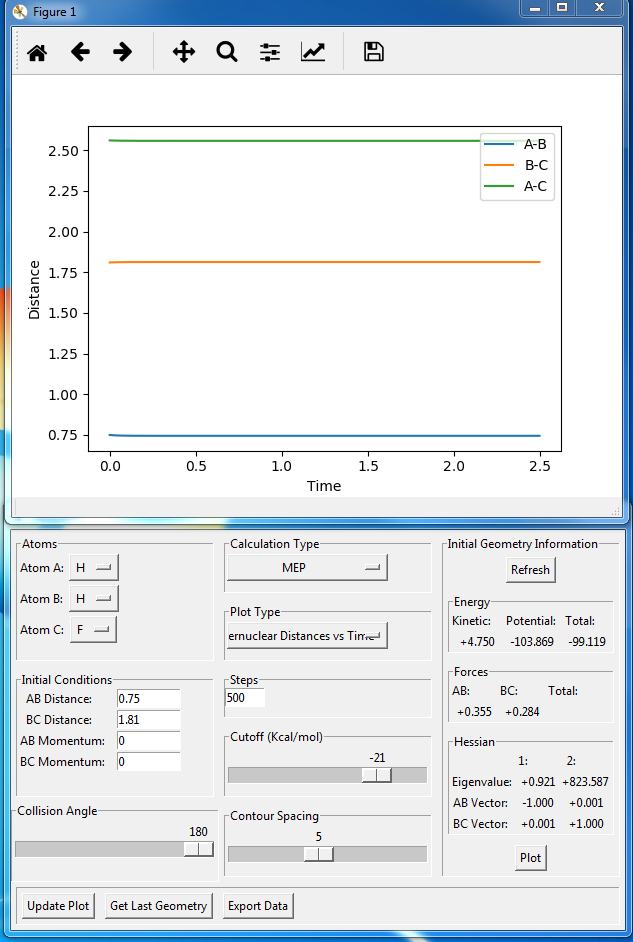The image size is (633, 942).
Task: Click the Update Plot button
Action: tap(58, 906)
